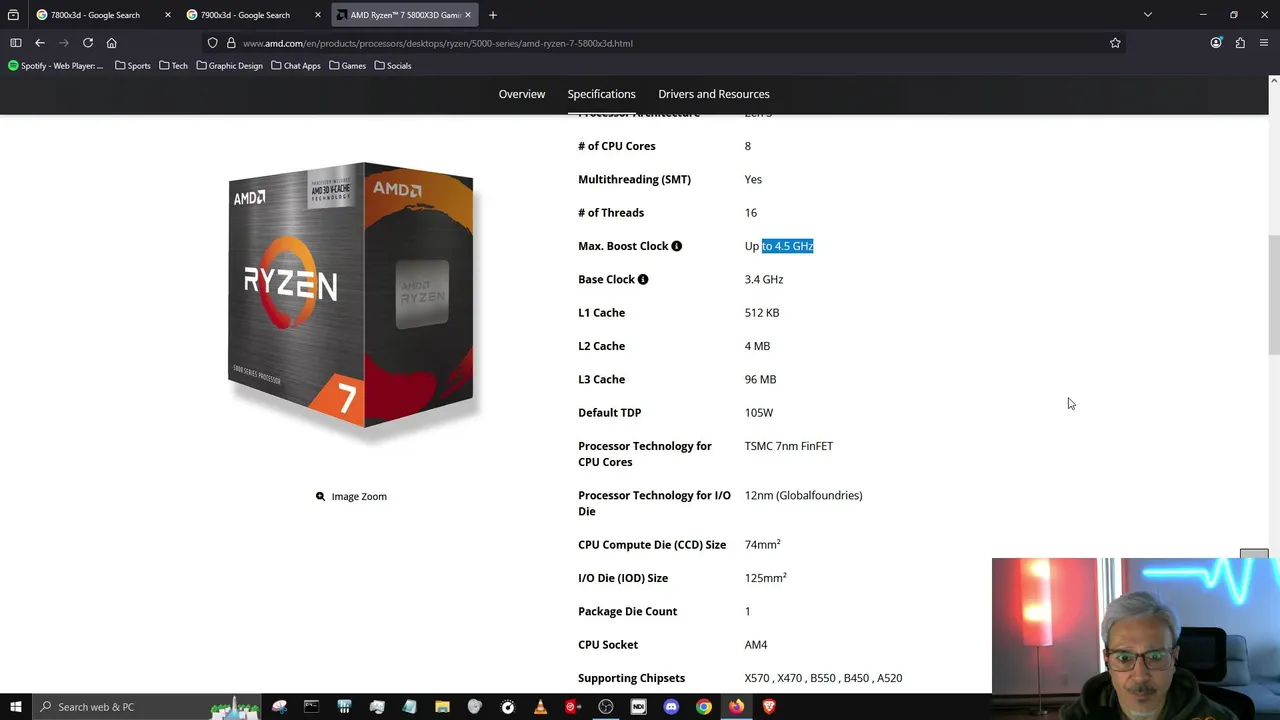Open the list all tabs dropdown
The width and height of the screenshot is (1280, 720).
pyautogui.click(x=1148, y=15)
